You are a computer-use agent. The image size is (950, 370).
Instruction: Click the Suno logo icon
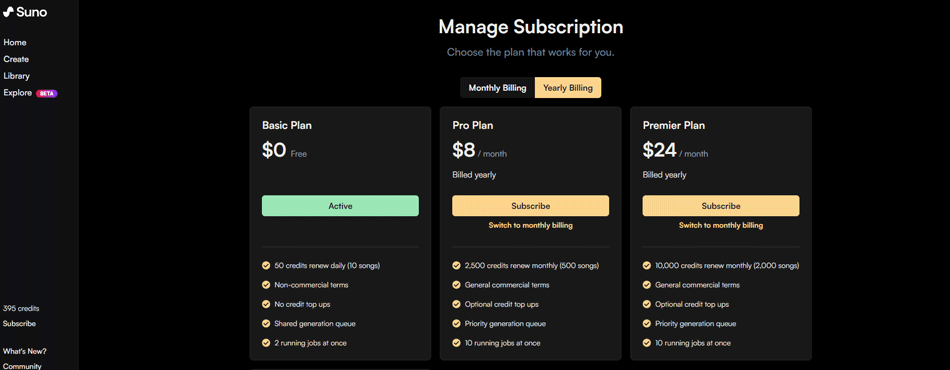tap(8, 12)
